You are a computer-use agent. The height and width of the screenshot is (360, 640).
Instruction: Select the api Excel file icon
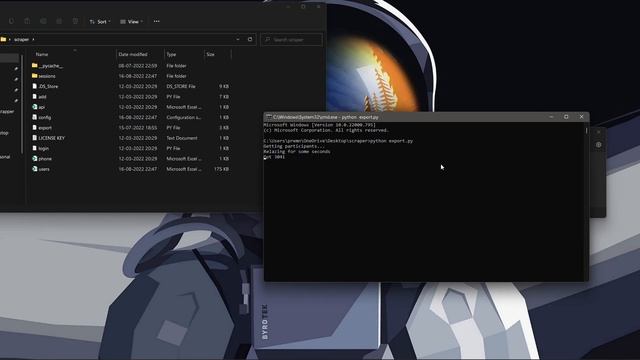(x=35, y=107)
